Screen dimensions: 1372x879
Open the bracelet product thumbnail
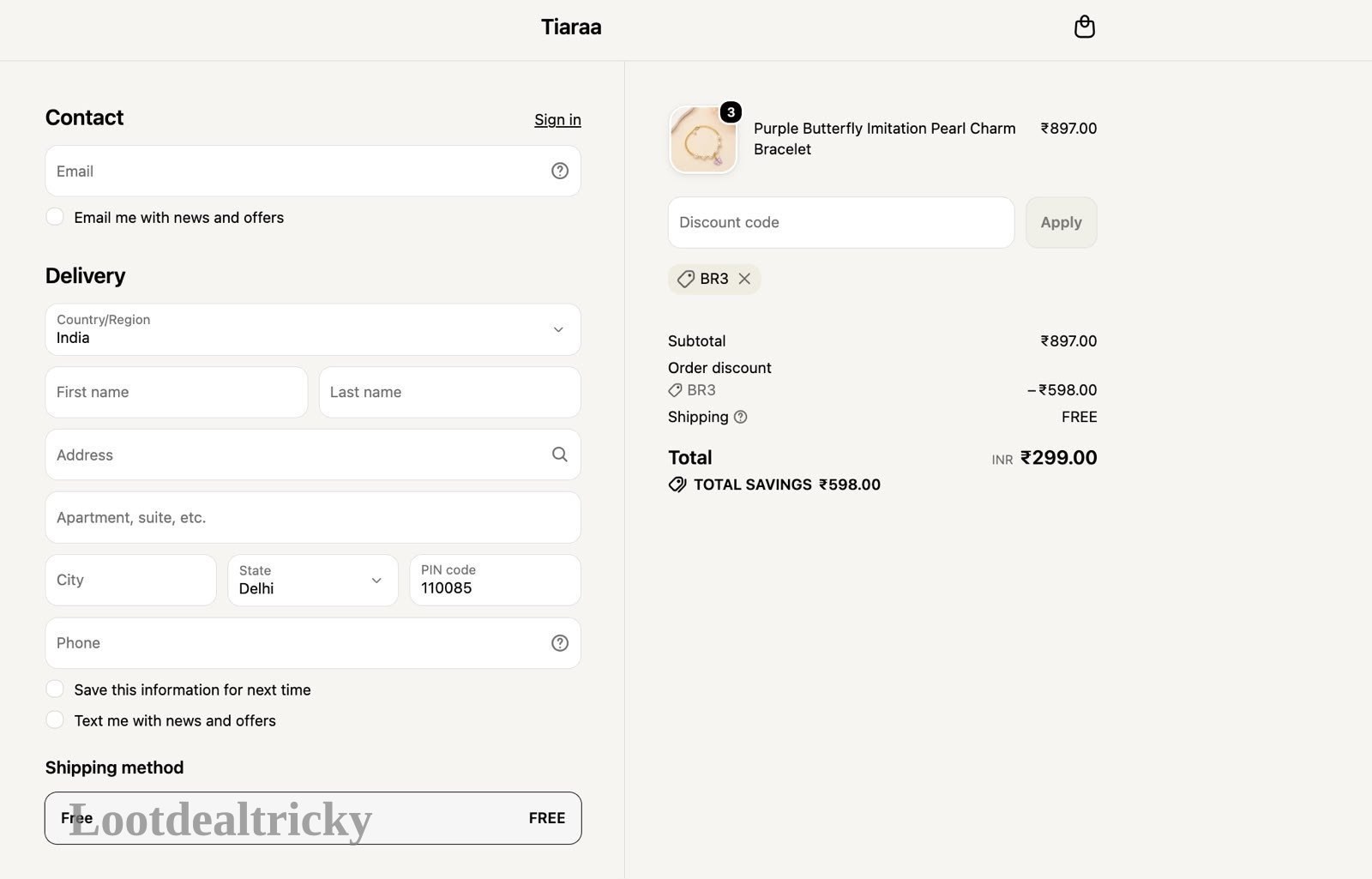pyautogui.click(x=702, y=139)
